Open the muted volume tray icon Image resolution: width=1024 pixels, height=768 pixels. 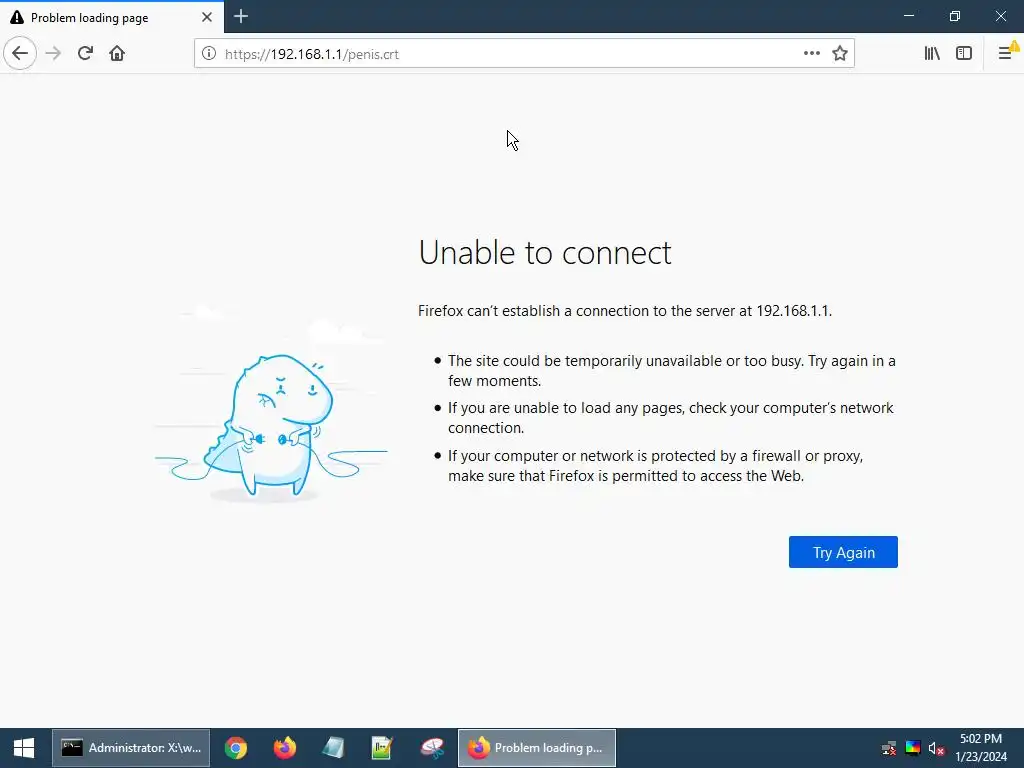(936, 748)
